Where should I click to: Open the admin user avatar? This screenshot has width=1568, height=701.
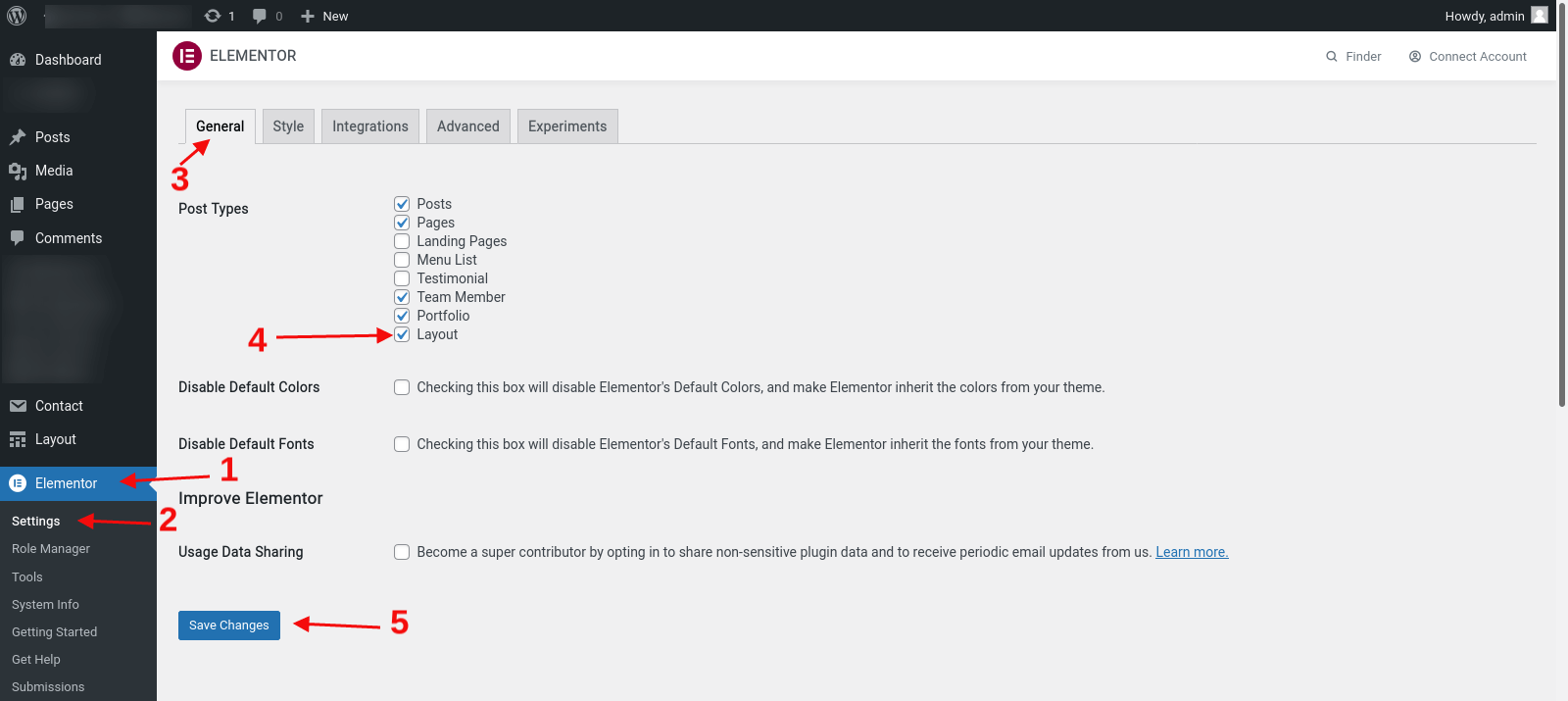1540,15
